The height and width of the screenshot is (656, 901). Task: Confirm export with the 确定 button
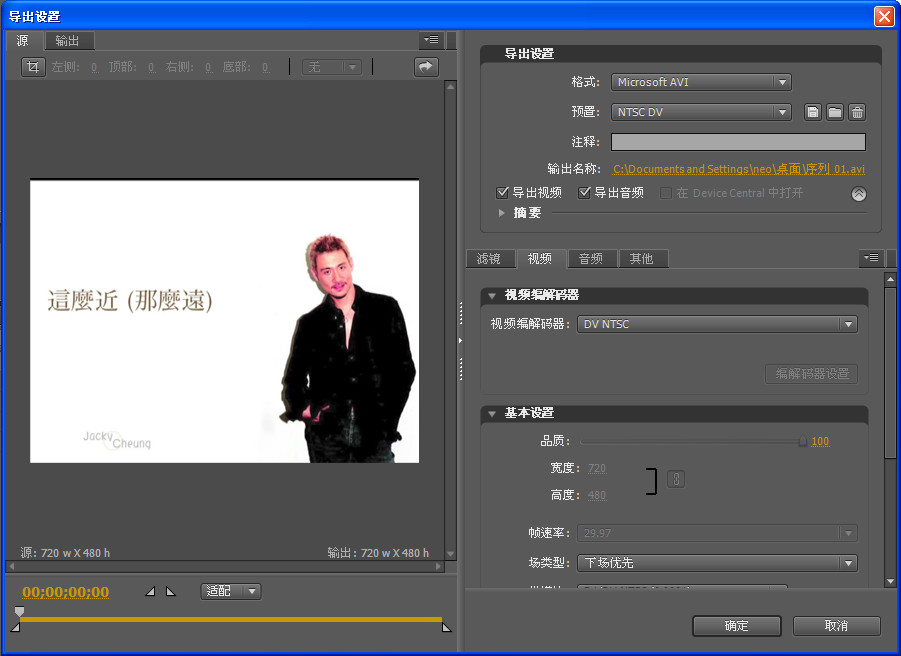point(737,626)
